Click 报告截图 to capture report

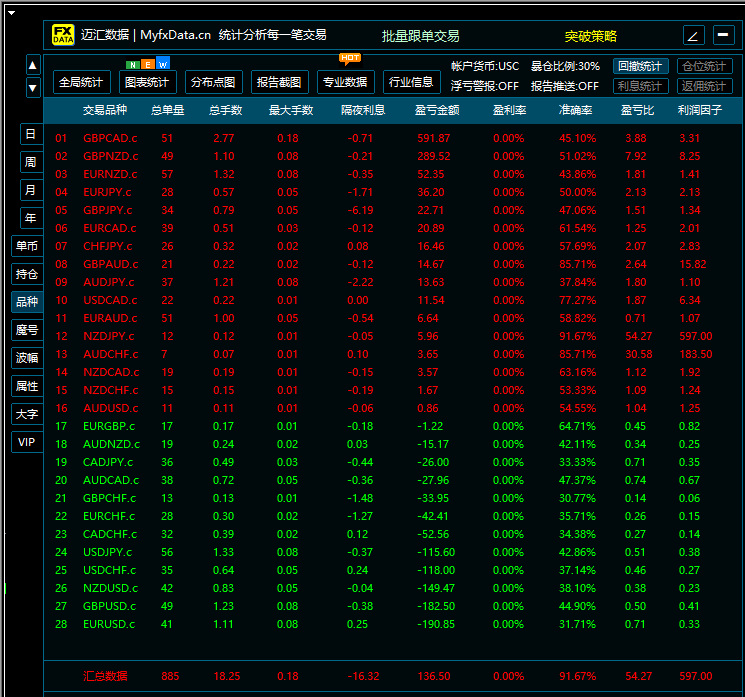pyautogui.click(x=278, y=82)
